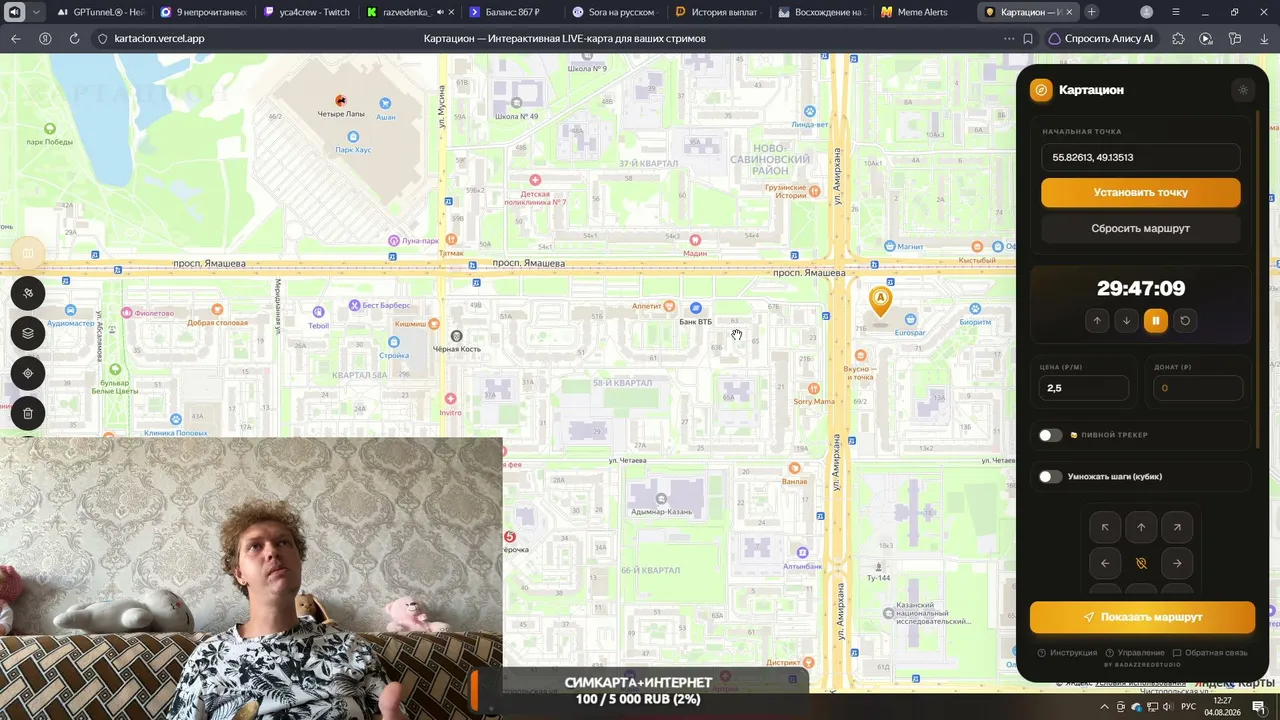Click the Сбросить маршрут button
Image resolution: width=1280 pixels, height=720 pixels.
tap(1141, 228)
